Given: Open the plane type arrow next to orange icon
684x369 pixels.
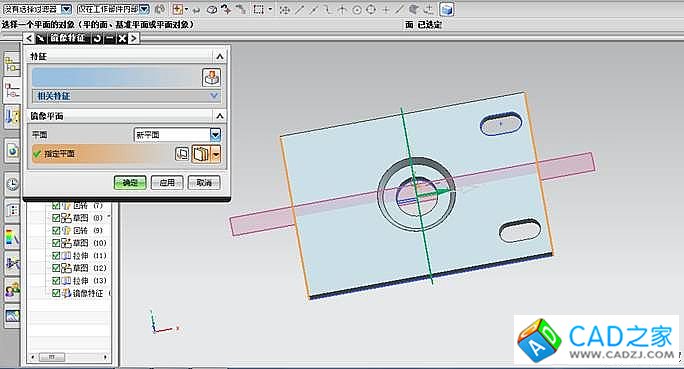Looking at the screenshot, I should tap(215, 154).
